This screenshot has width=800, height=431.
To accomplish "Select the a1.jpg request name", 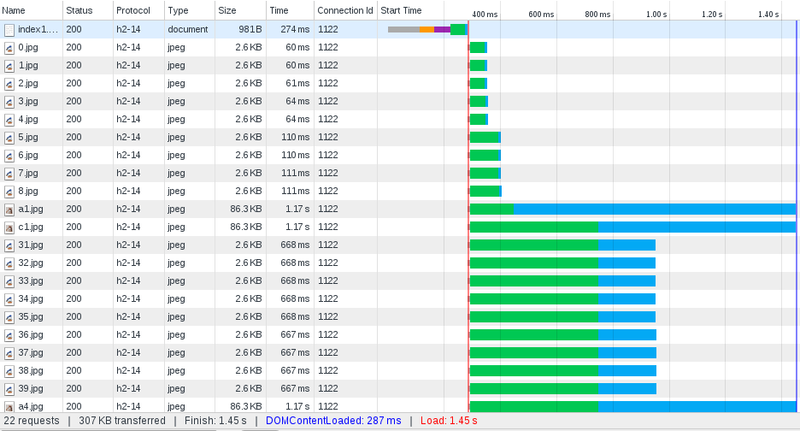I will pos(31,209).
